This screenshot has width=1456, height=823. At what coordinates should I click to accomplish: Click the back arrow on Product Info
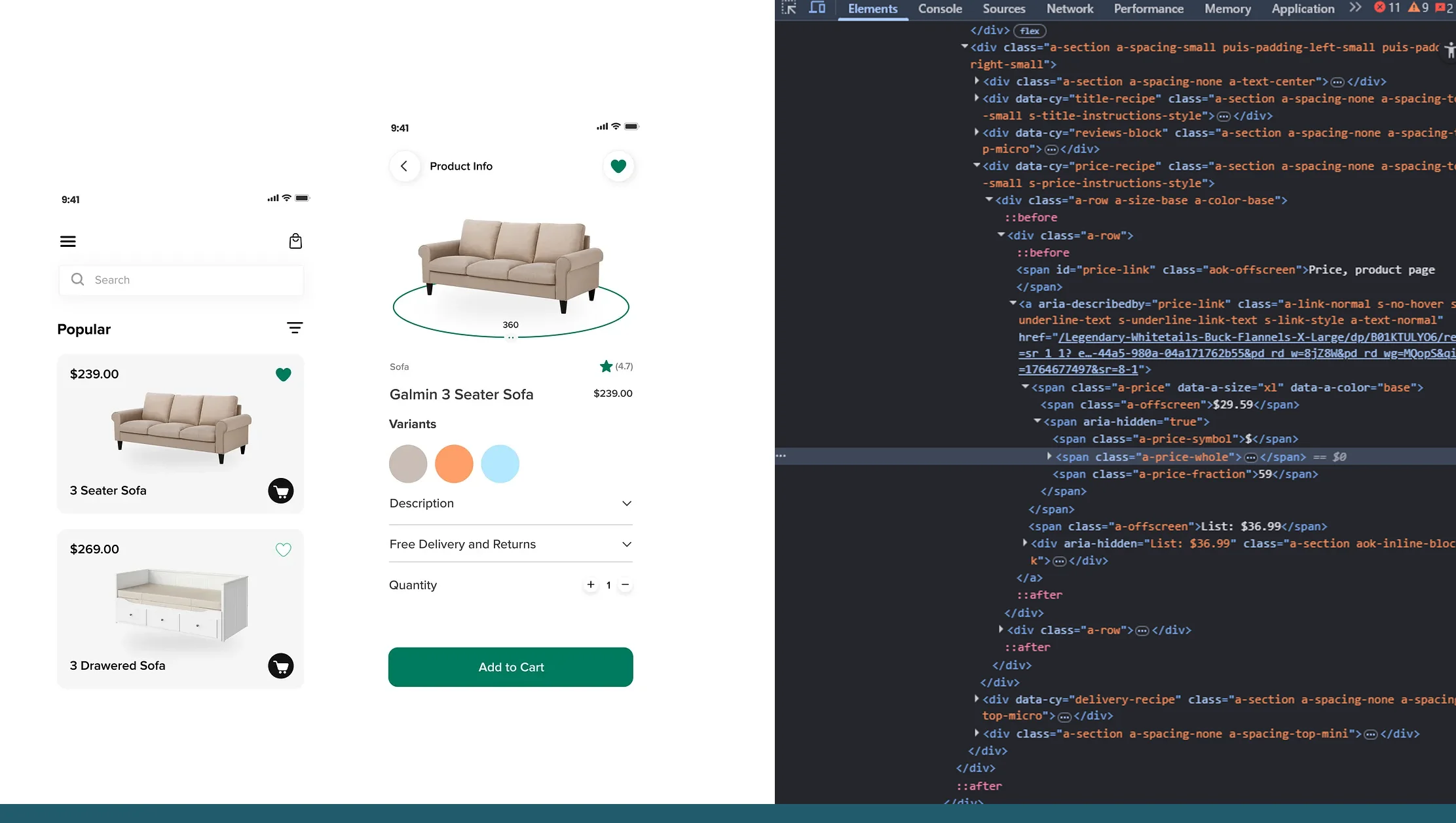tap(404, 166)
